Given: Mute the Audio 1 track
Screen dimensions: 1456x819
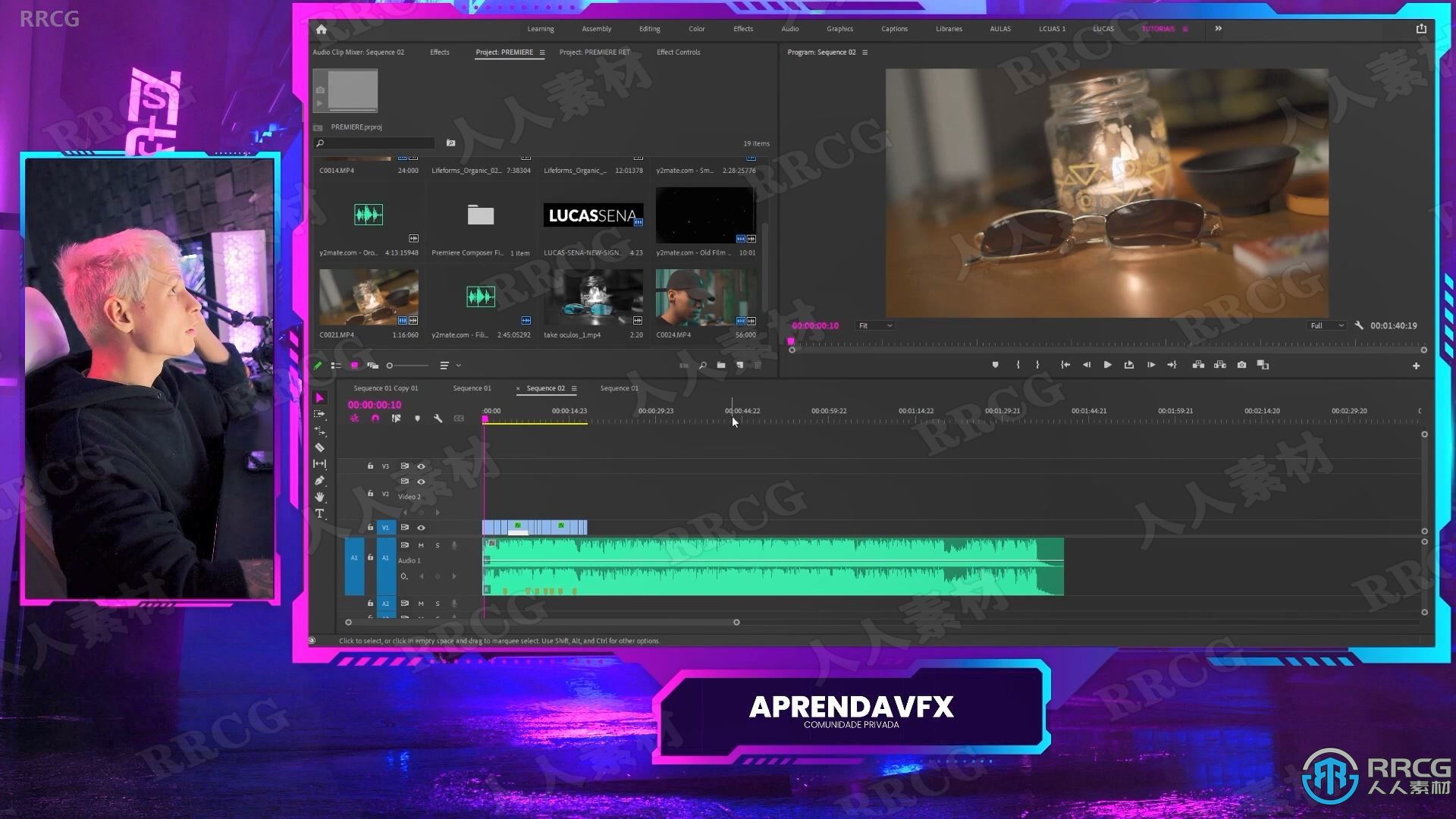Looking at the screenshot, I should (421, 545).
